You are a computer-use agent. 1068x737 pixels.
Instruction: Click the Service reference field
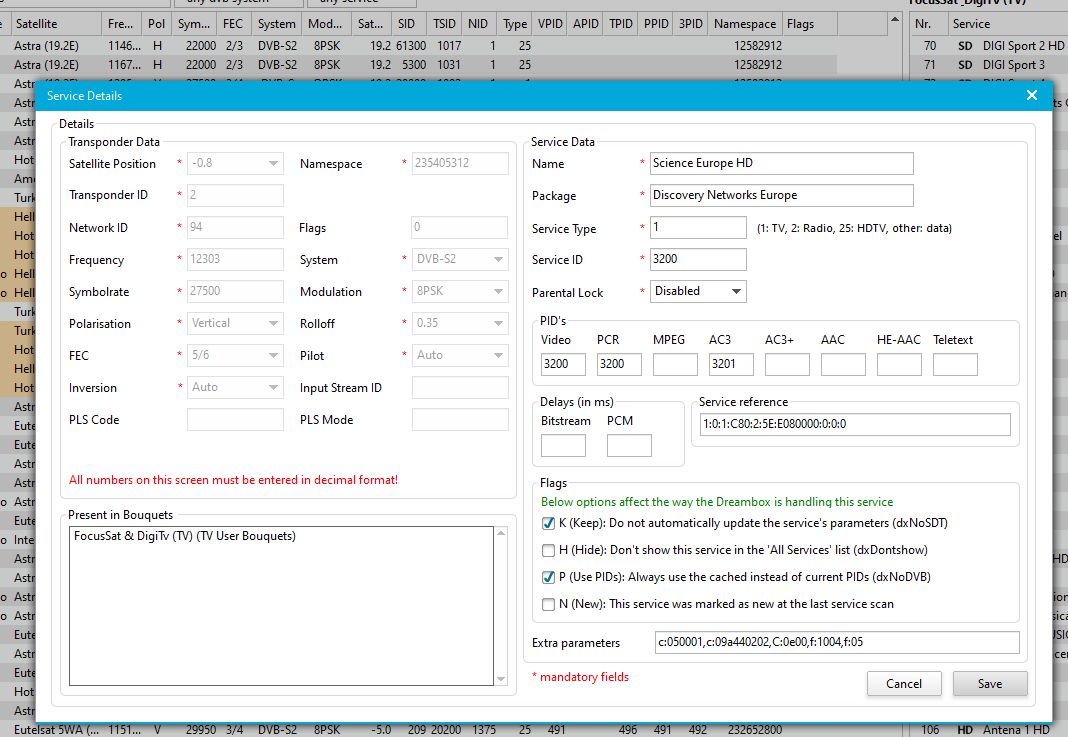855,424
